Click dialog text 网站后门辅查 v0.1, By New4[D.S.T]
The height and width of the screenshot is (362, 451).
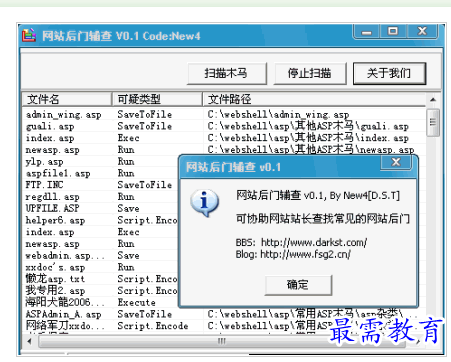pyautogui.click(x=318, y=196)
